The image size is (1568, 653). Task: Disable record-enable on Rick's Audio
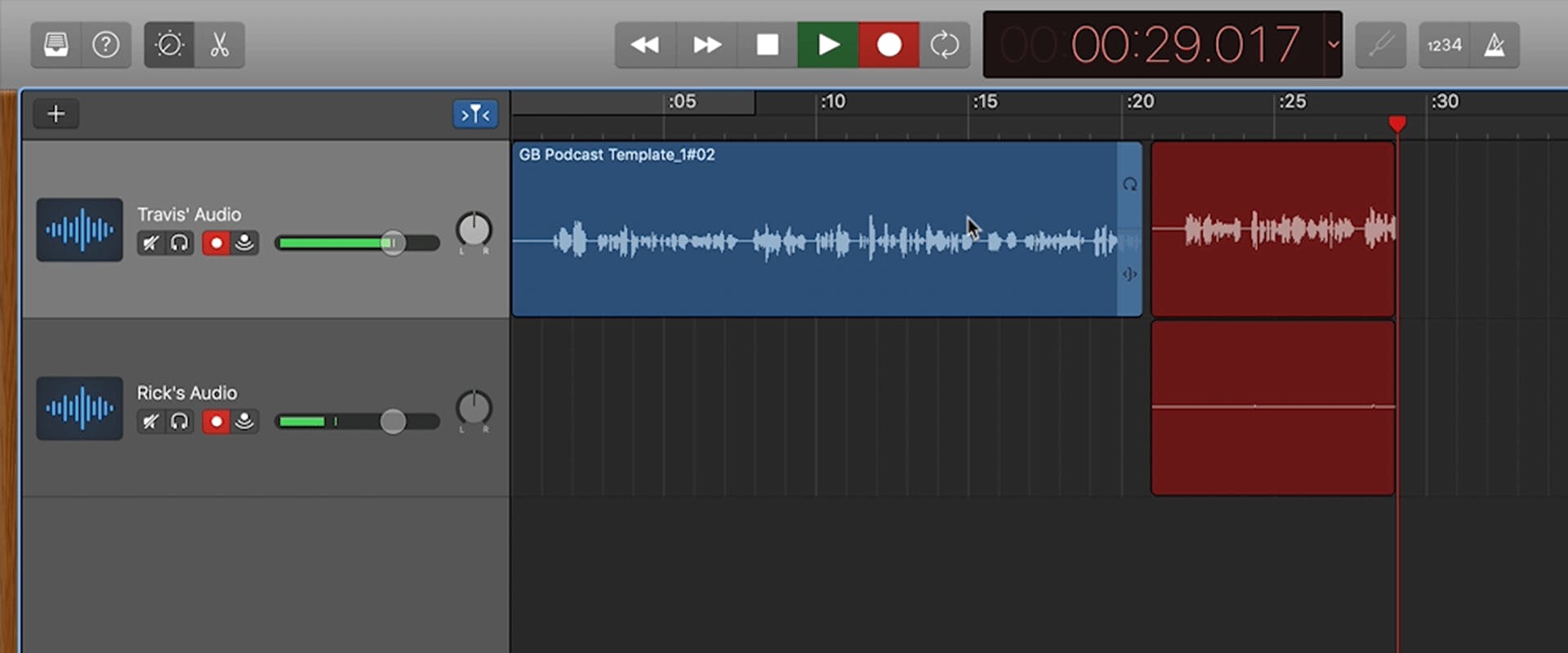[x=216, y=422]
